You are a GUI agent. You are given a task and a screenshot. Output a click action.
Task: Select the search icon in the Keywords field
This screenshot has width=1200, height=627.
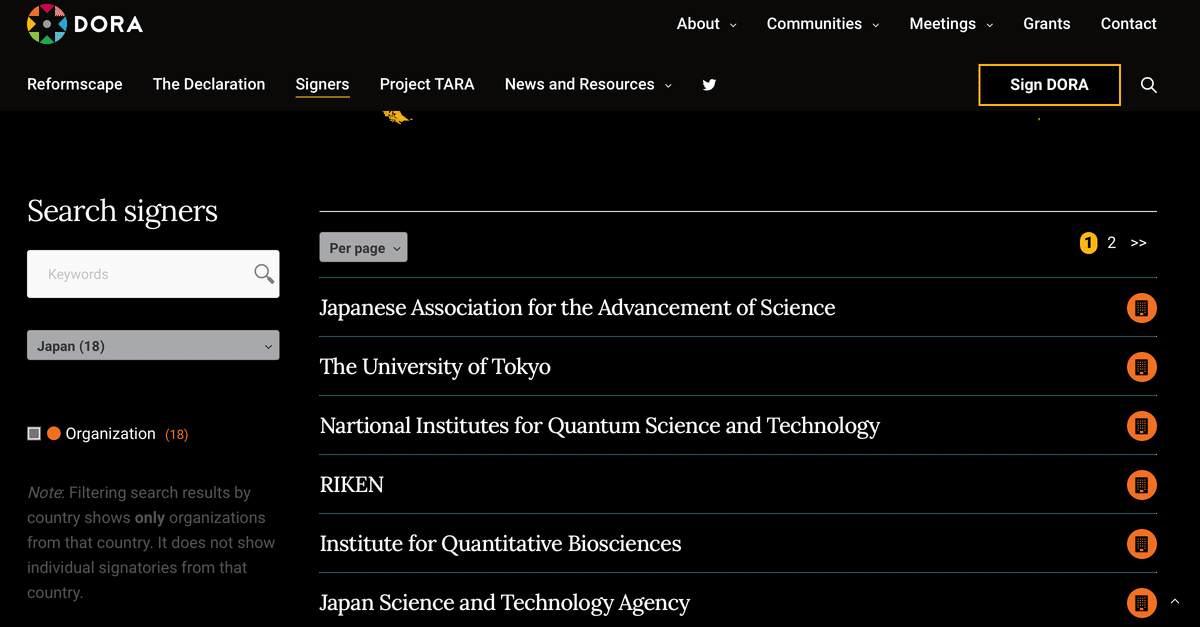[x=262, y=273]
